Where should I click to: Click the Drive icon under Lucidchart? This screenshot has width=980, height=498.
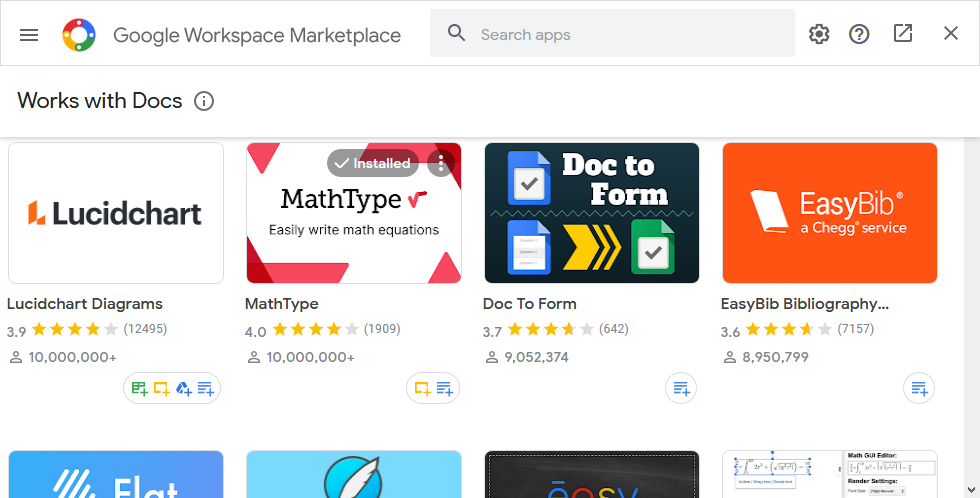[184, 388]
